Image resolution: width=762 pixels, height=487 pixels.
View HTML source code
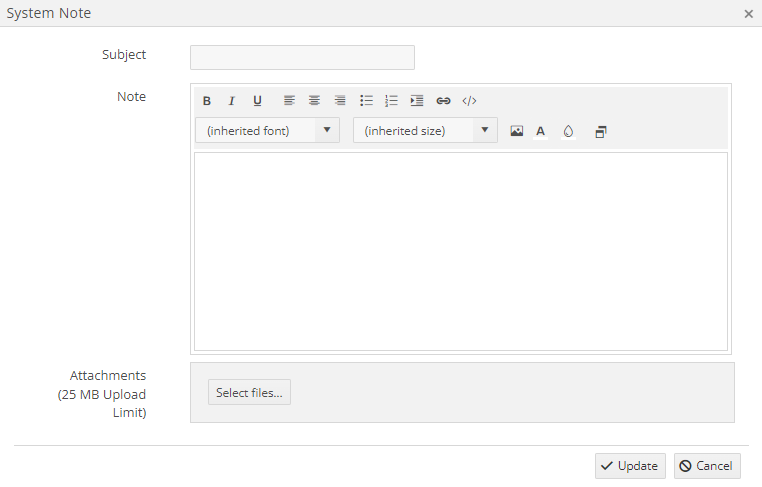(469, 101)
